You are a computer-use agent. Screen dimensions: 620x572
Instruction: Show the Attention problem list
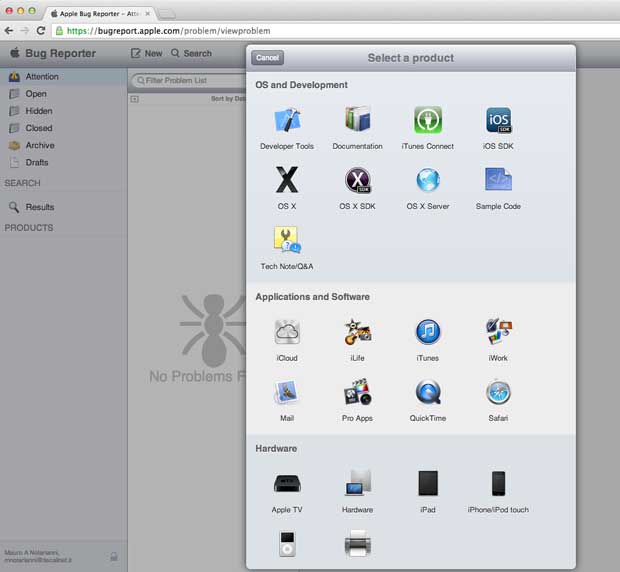tap(63, 77)
